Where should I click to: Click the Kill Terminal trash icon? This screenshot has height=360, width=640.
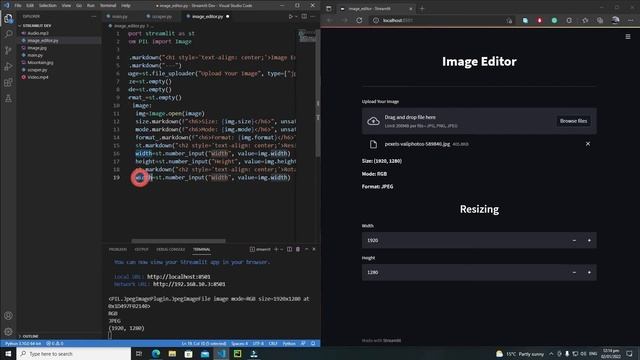tap(298, 249)
